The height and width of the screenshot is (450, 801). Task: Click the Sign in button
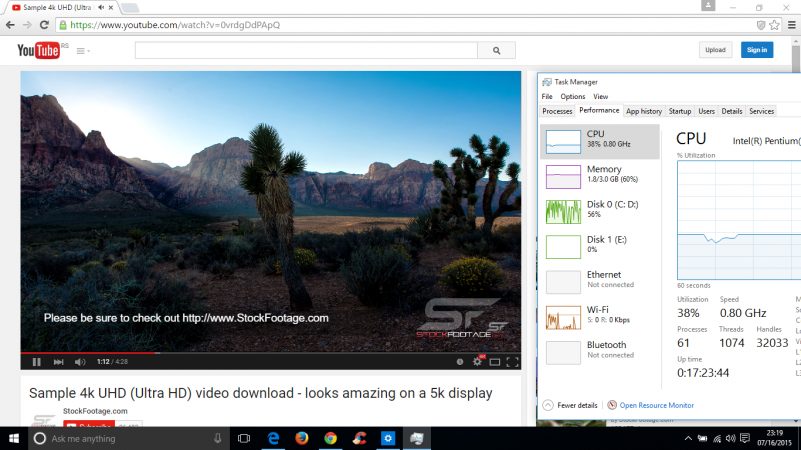coord(757,50)
